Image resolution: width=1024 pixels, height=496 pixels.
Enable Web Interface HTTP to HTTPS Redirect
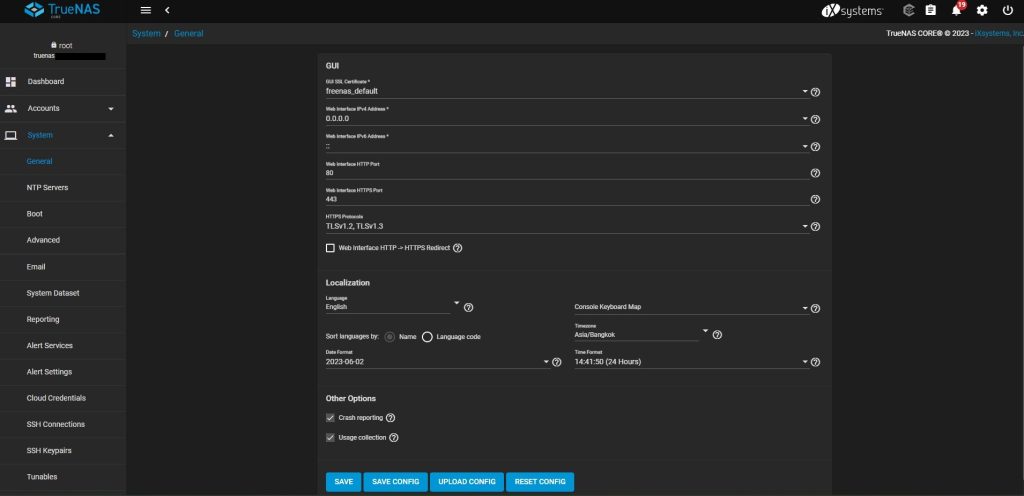pos(330,248)
